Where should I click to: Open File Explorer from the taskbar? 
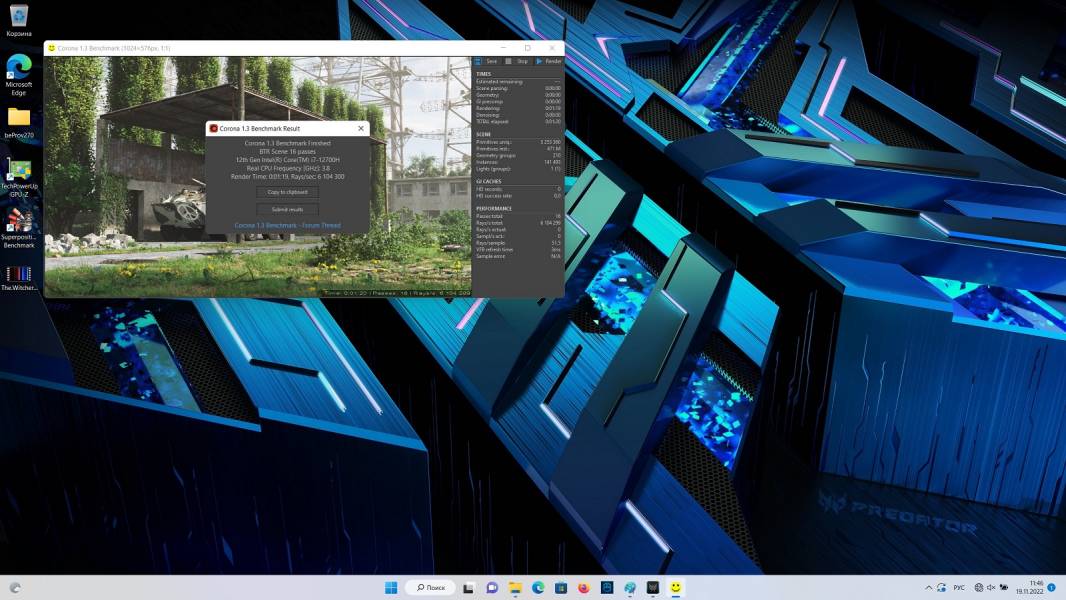[x=515, y=587]
